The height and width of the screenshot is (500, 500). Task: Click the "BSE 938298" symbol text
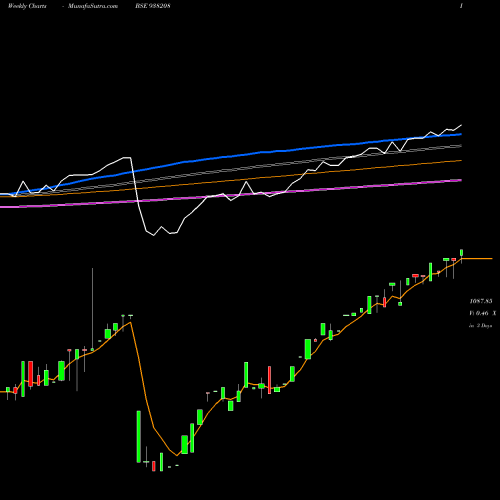(153, 6)
